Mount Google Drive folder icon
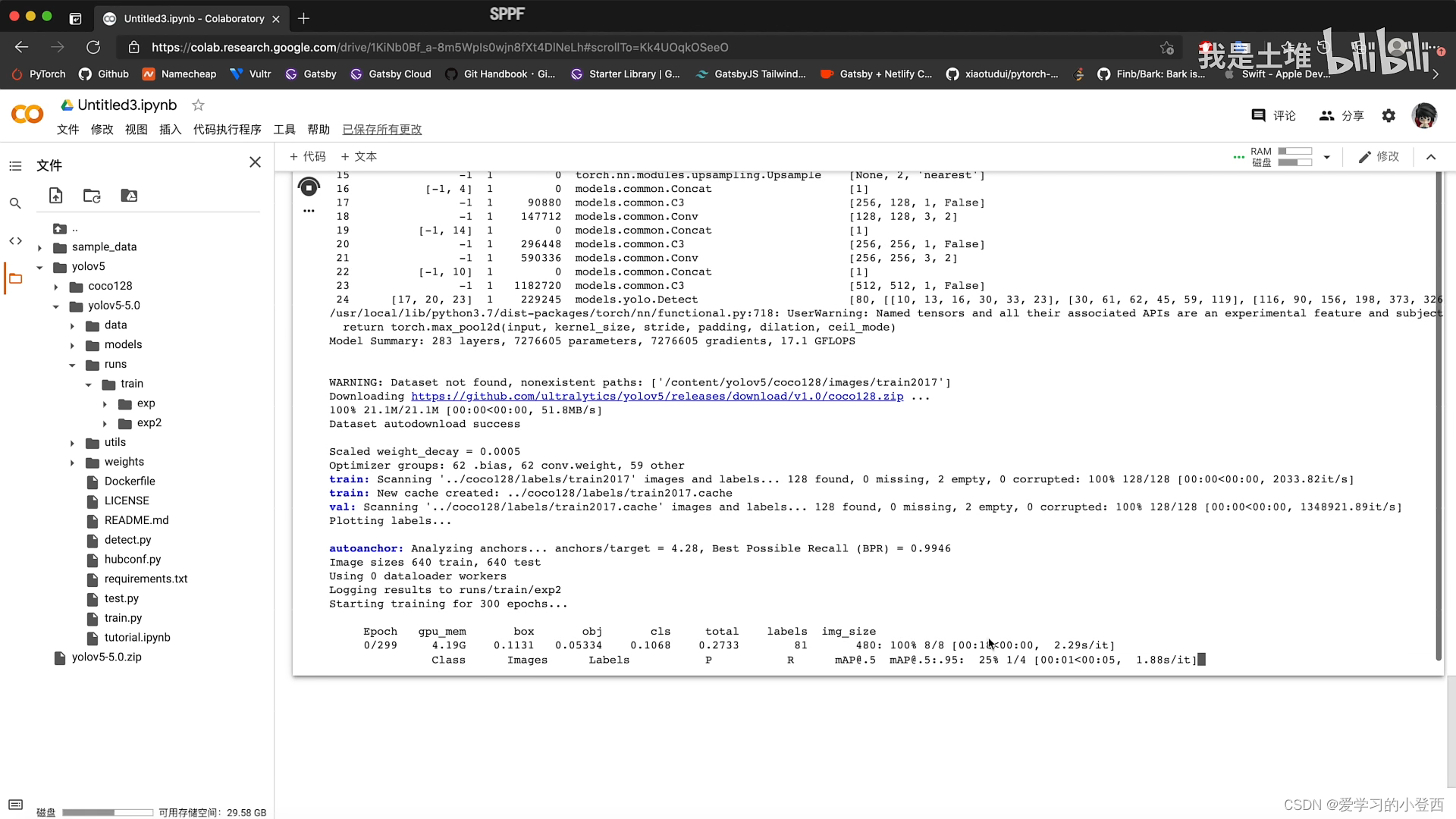Screen dimensions: 1456x819 (x=129, y=196)
